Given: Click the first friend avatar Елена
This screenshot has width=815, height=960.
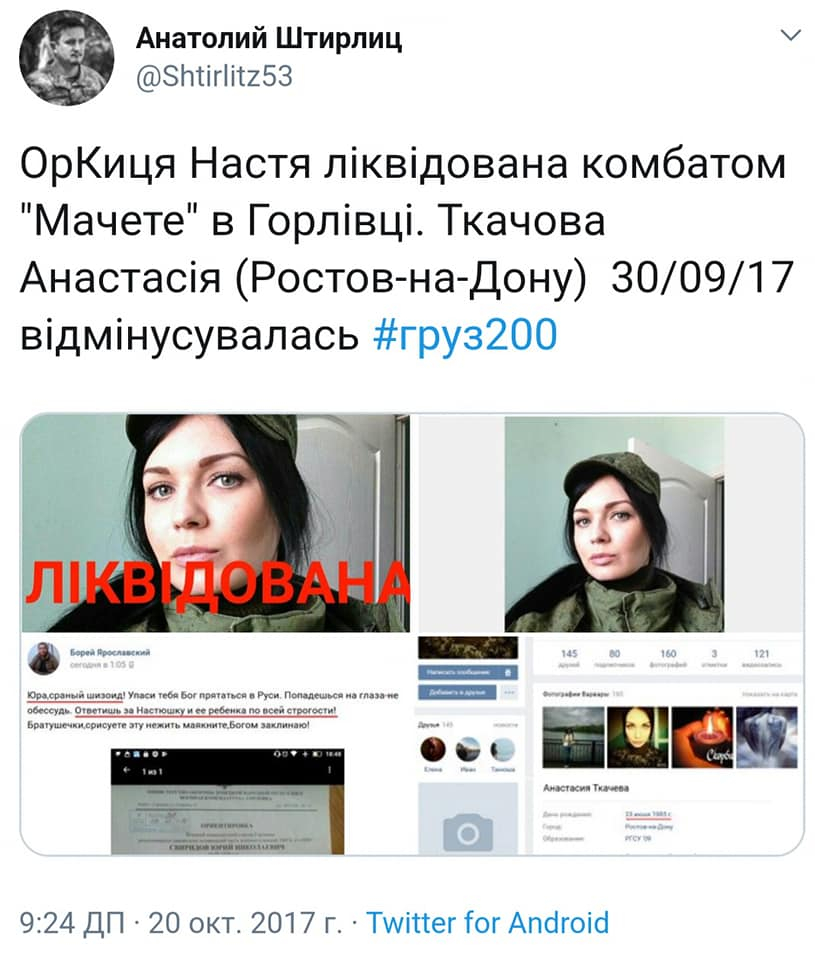Looking at the screenshot, I should (x=433, y=750).
